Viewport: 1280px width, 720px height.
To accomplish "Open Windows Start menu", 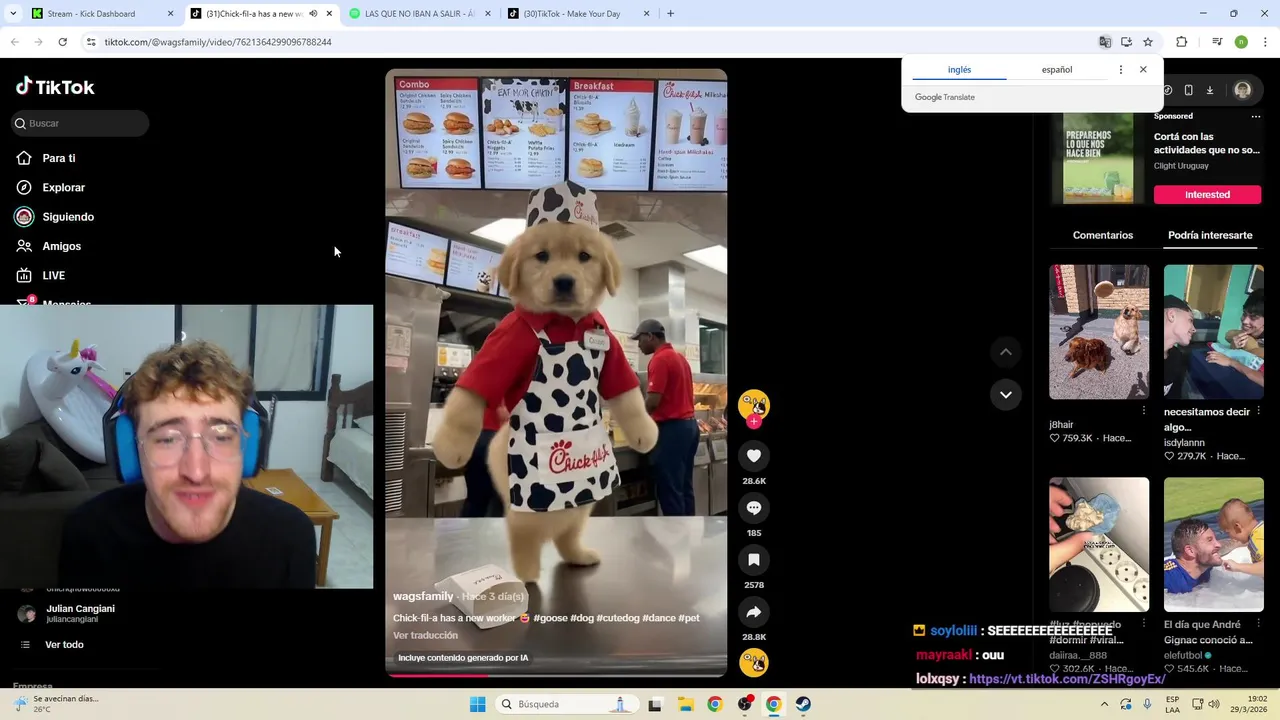I will tap(478, 704).
